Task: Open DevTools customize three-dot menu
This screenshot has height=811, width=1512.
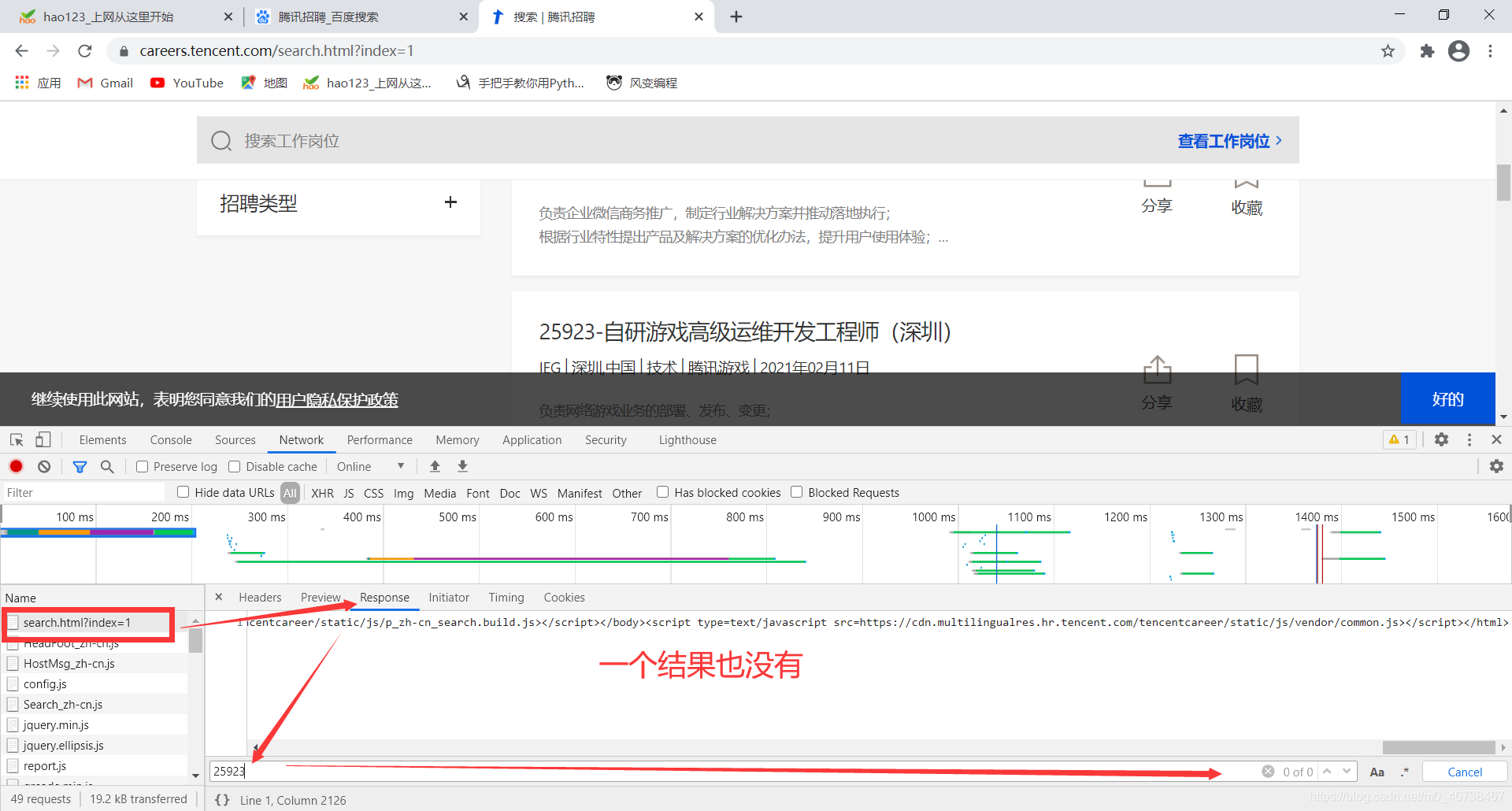Action: coord(1469,440)
